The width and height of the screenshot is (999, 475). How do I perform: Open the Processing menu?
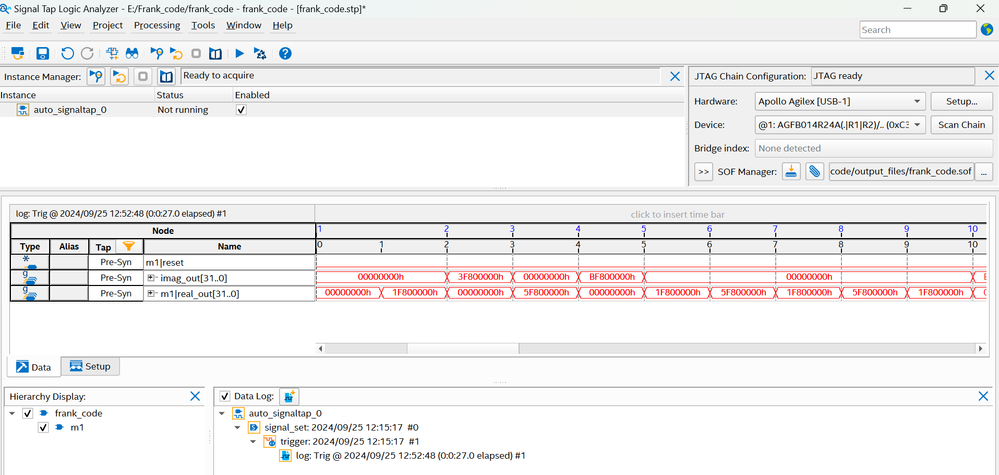157,25
